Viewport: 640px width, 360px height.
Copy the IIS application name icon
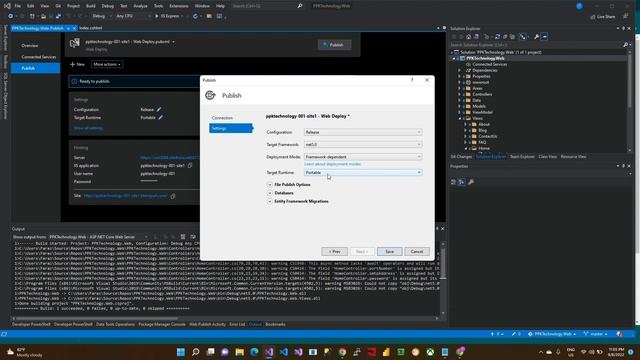click(x=190, y=166)
